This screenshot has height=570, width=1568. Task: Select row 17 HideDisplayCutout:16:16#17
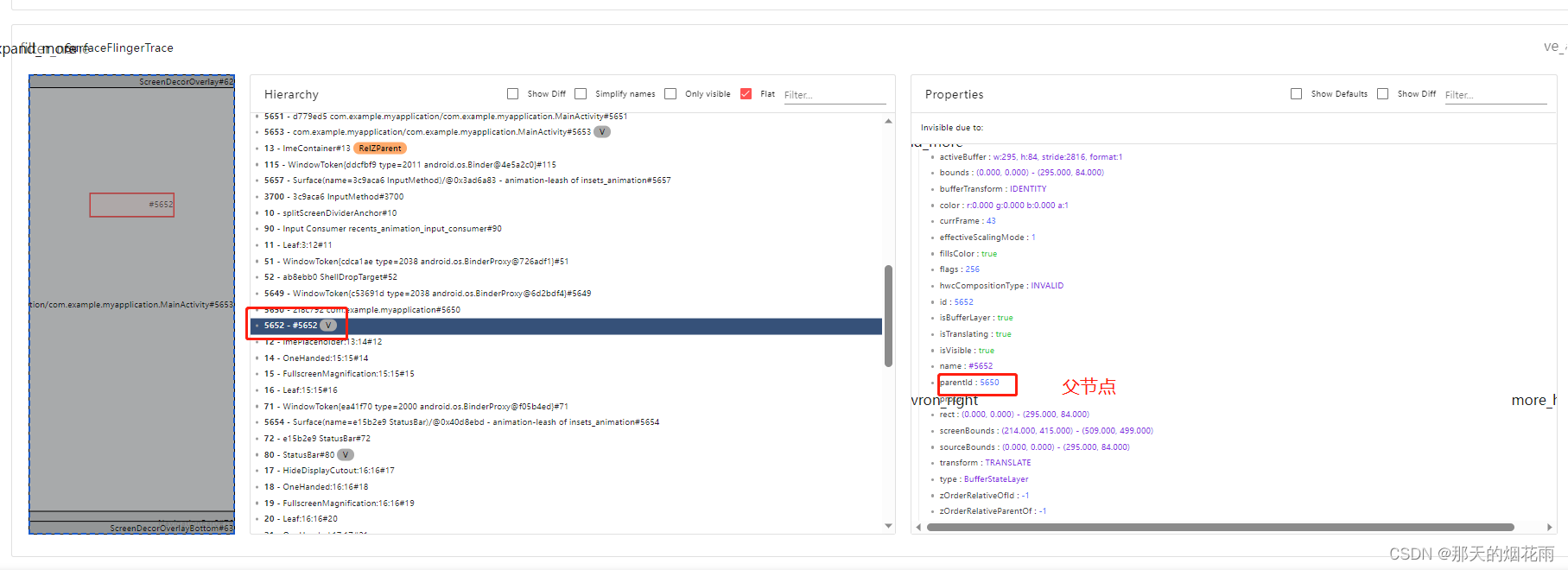(329, 471)
